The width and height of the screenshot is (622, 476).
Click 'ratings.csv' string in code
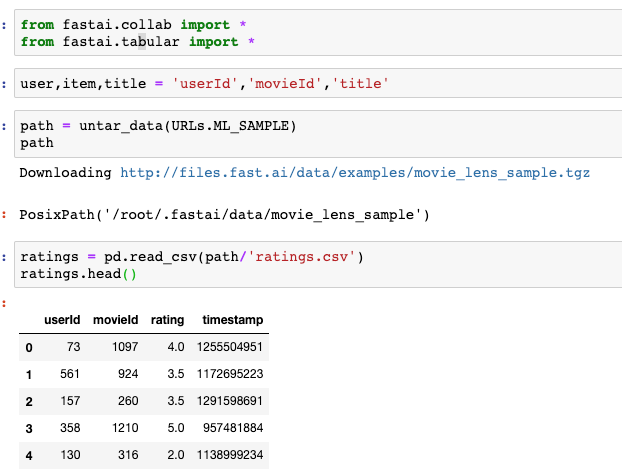(x=302, y=257)
